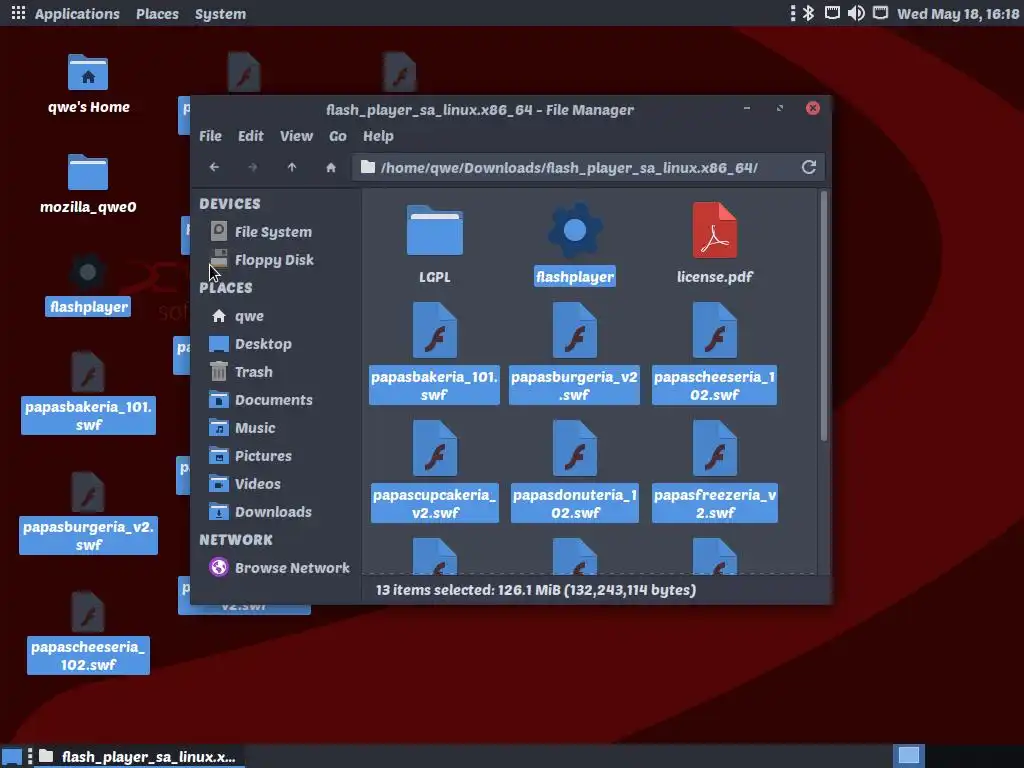Screen dimensions: 1024x768
Task: Open the File menu
Action: (210, 136)
